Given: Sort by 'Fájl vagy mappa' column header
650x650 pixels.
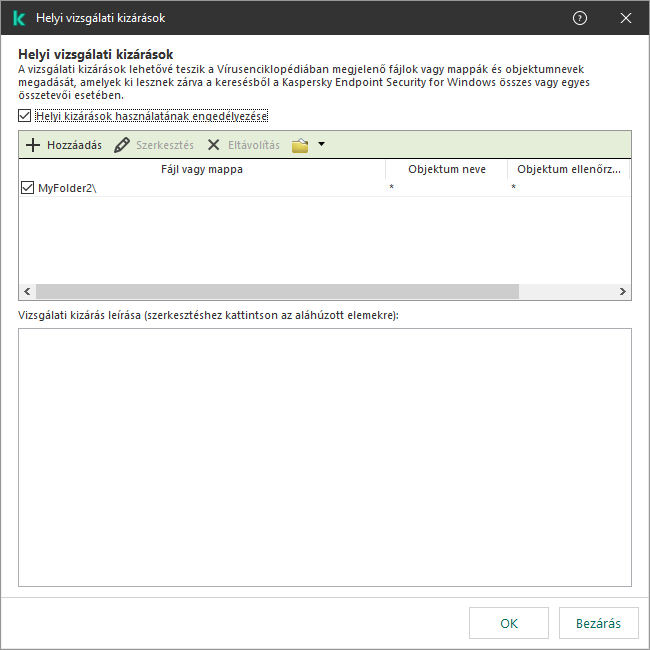Looking at the screenshot, I should (202, 169).
